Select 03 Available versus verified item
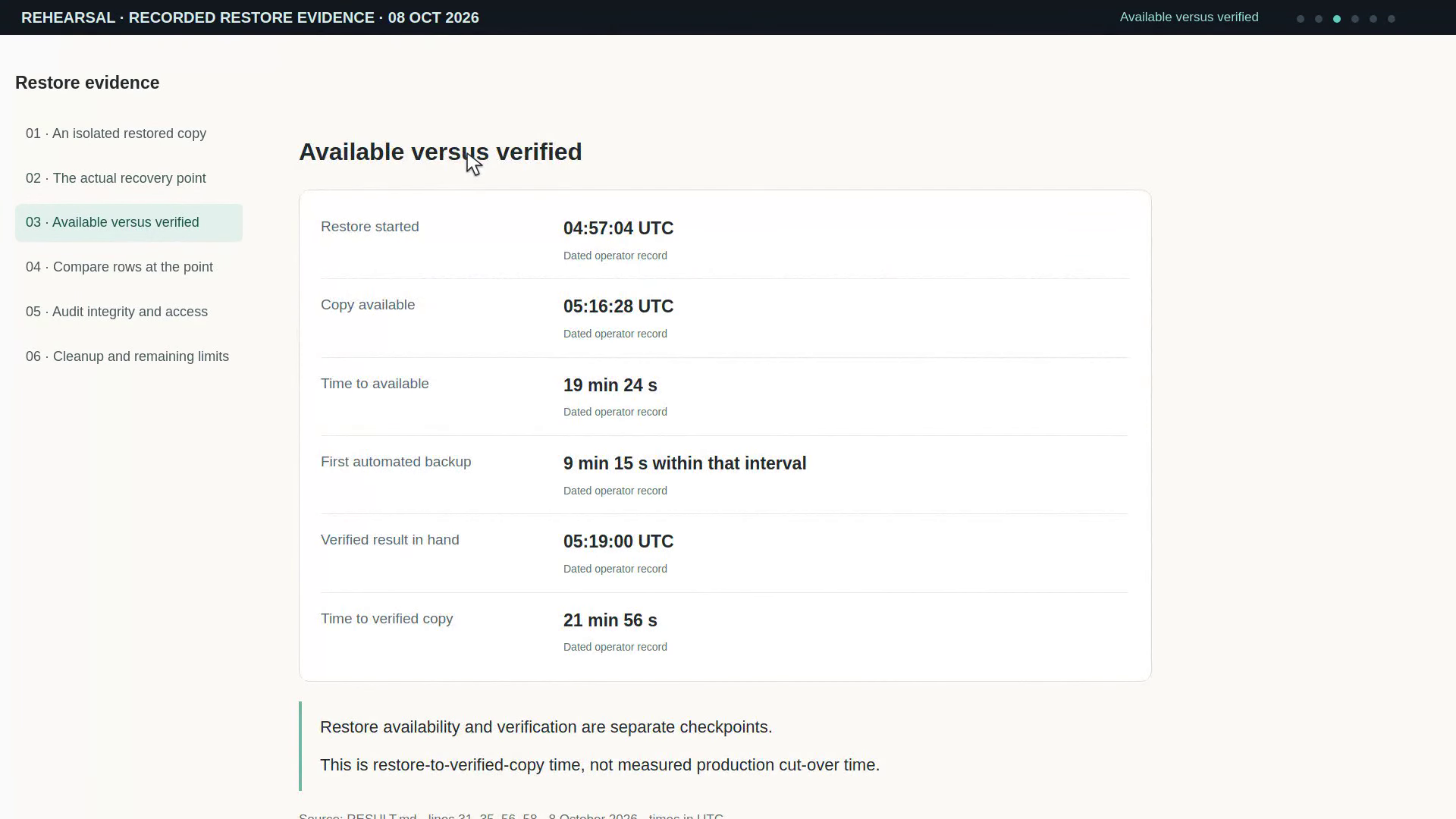The height and width of the screenshot is (819, 1456). tap(129, 223)
